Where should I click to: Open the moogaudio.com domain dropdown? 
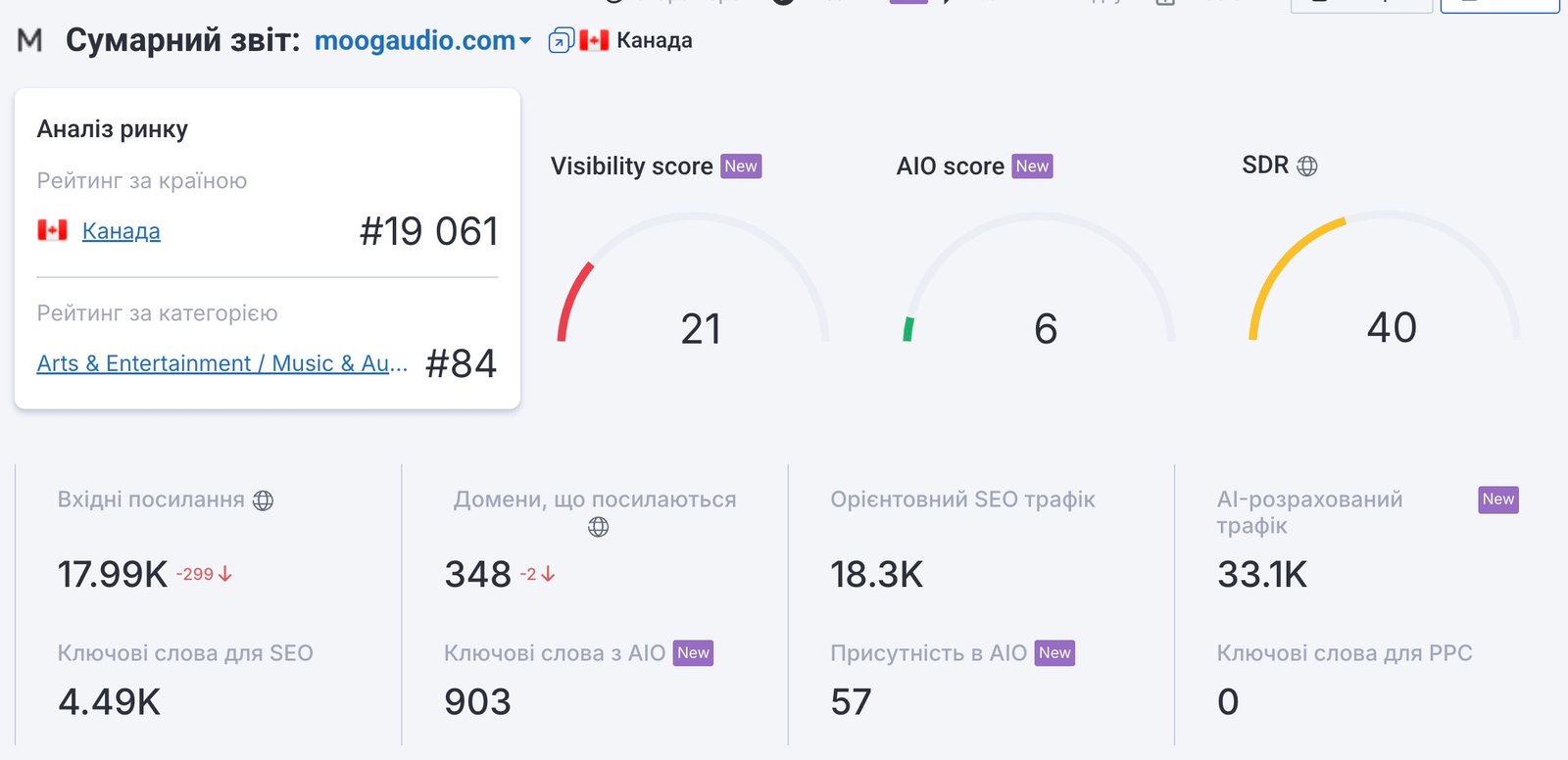point(422,40)
